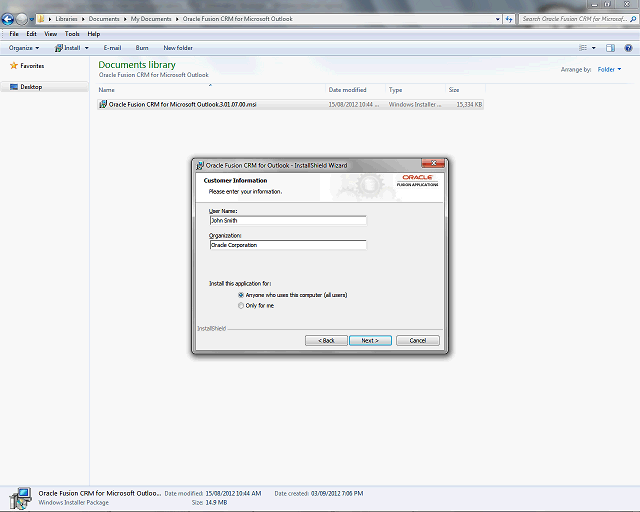Open the Tools menu

[72, 34]
